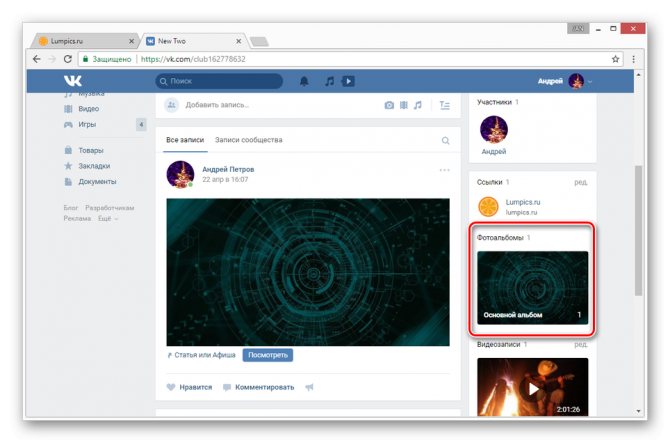
Task: Edit links with ред. in Ссылки
Action: click(x=581, y=182)
